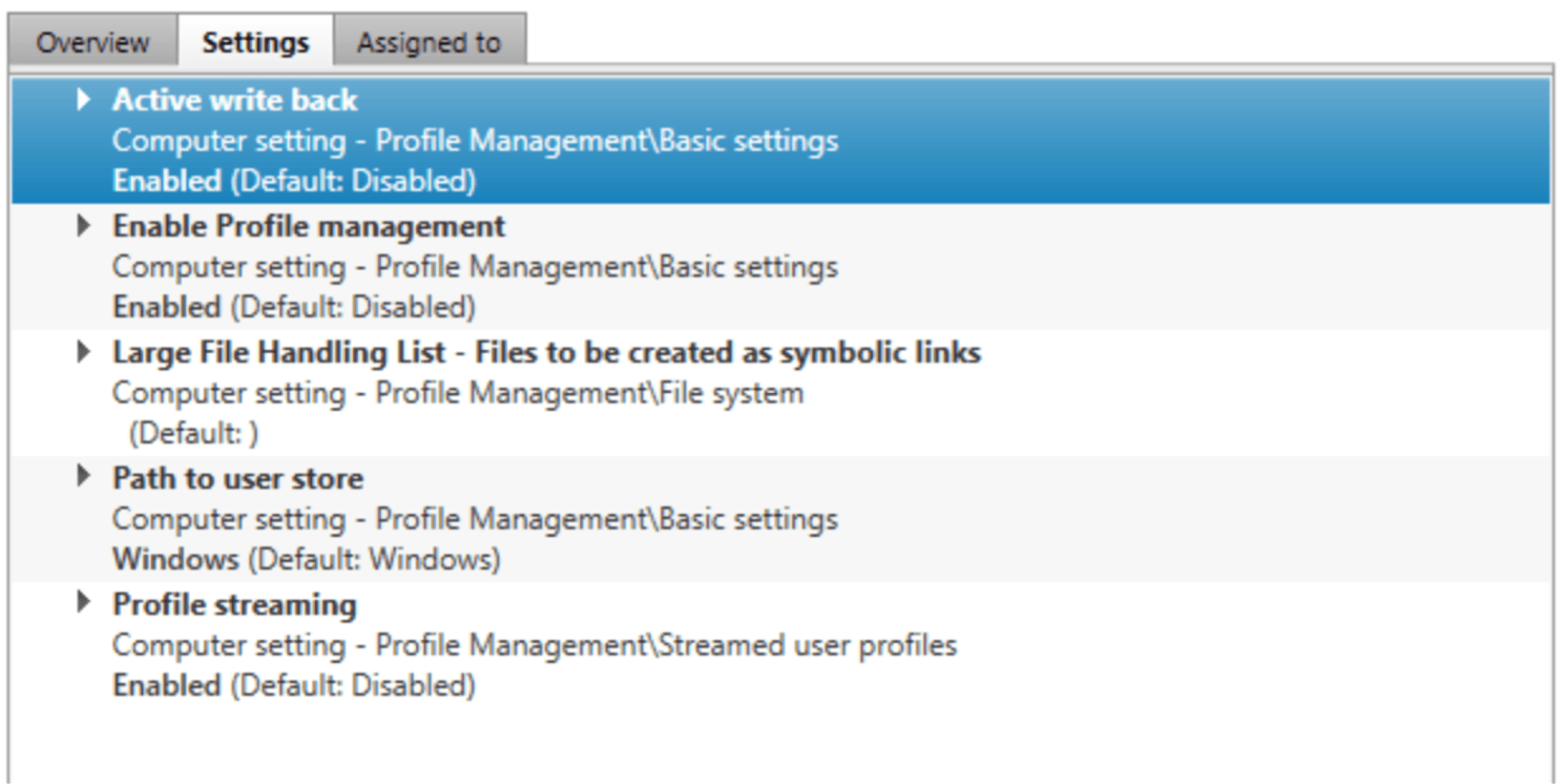This screenshot has width=1566, height=784.
Task: Click the Windows value under Path to user store
Action: tap(175, 560)
